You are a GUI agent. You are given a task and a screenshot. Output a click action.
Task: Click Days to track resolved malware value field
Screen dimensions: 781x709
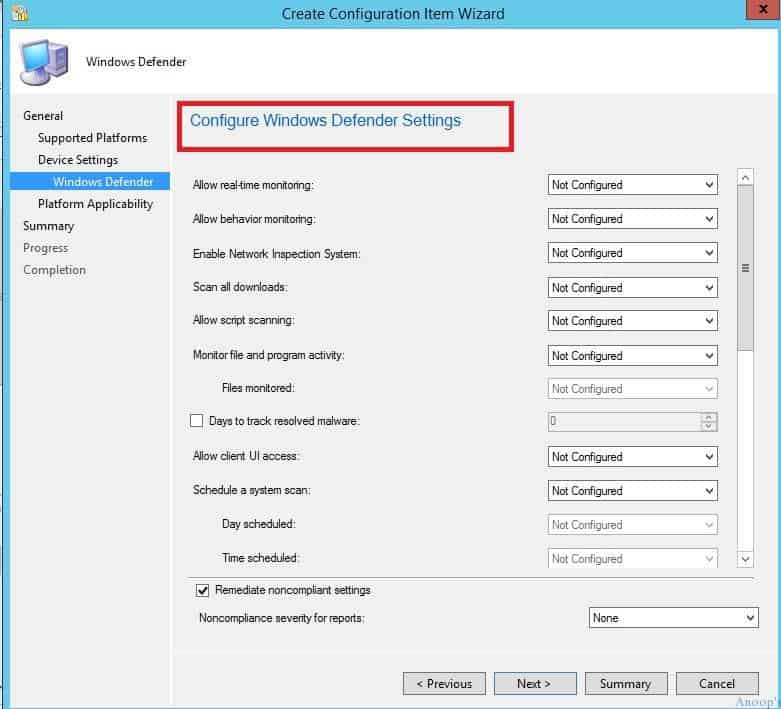pos(624,422)
